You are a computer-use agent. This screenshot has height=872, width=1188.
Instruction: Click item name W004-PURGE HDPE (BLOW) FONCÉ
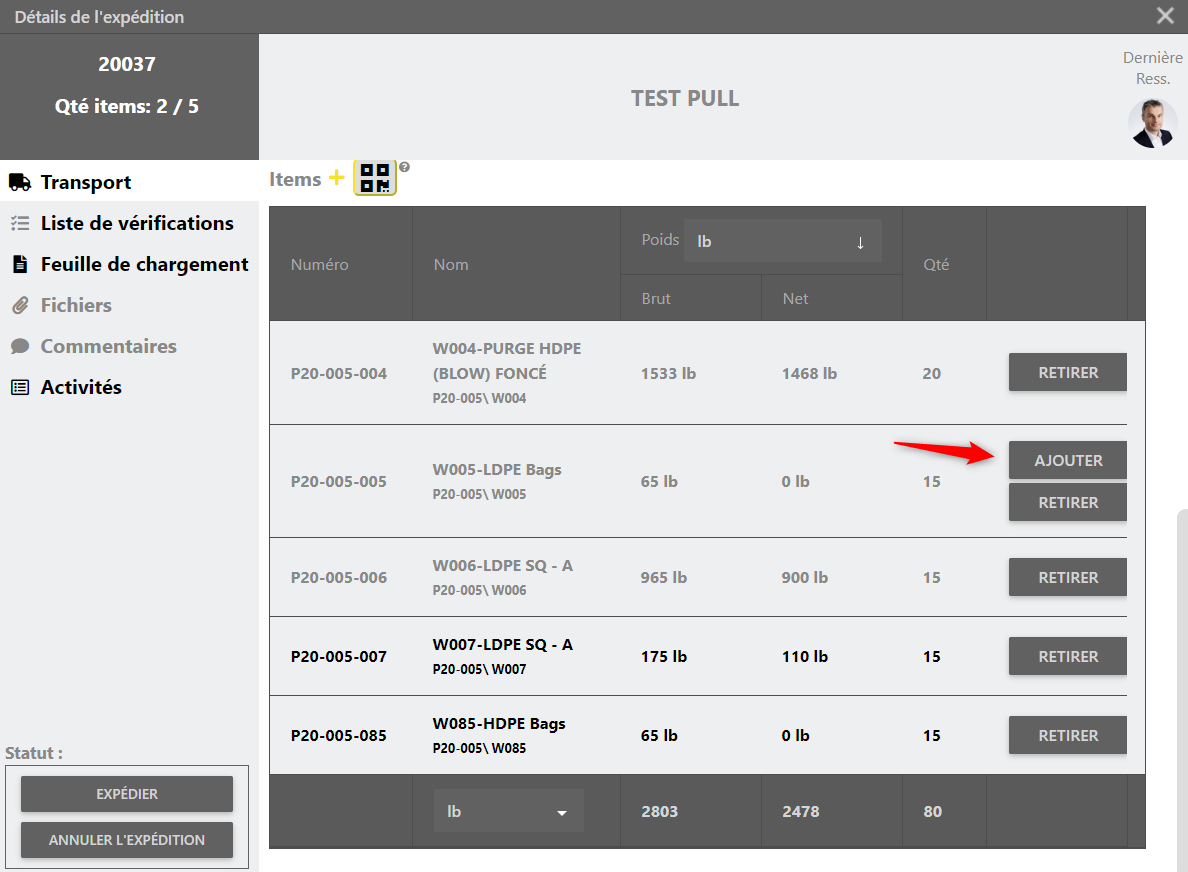[507, 361]
